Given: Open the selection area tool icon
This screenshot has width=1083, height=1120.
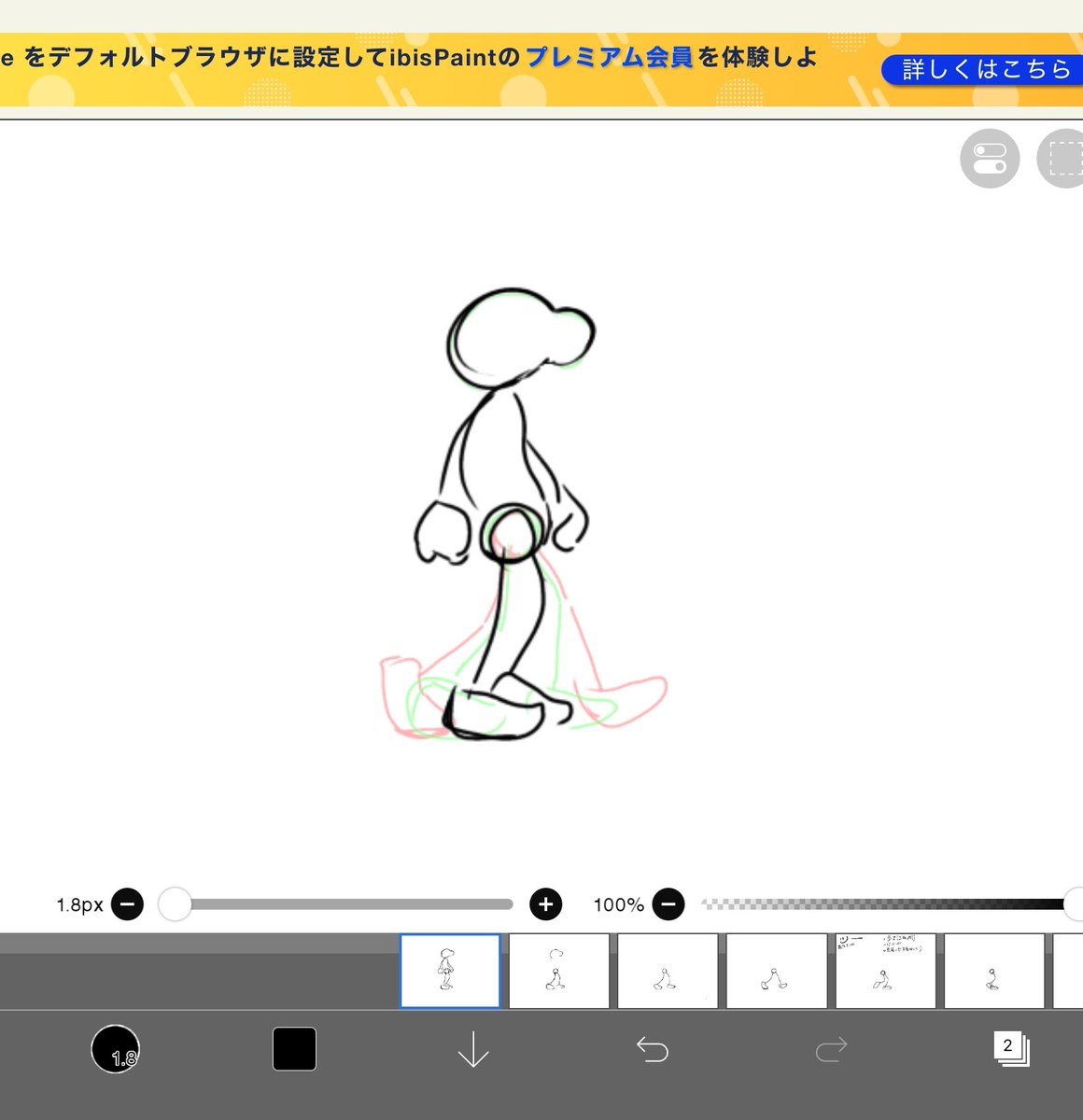Looking at the screenshot, I should click(x=1062, y=159).
